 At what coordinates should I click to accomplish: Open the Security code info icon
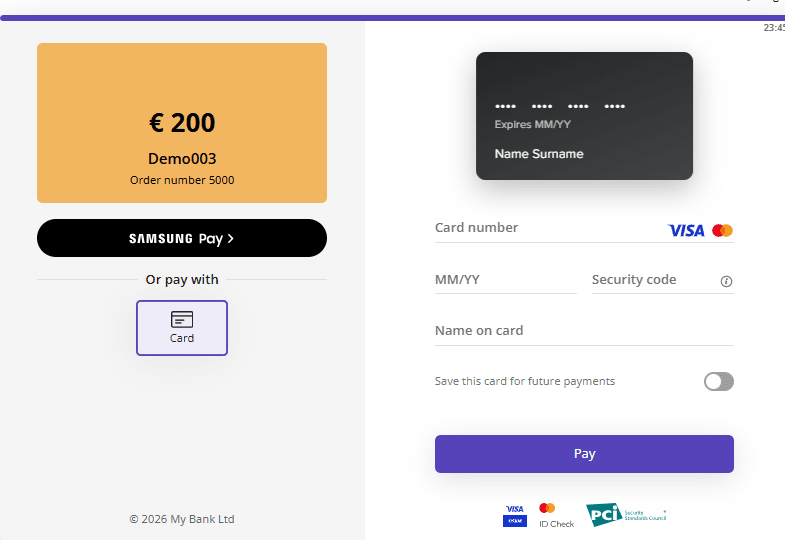[726, 281]
